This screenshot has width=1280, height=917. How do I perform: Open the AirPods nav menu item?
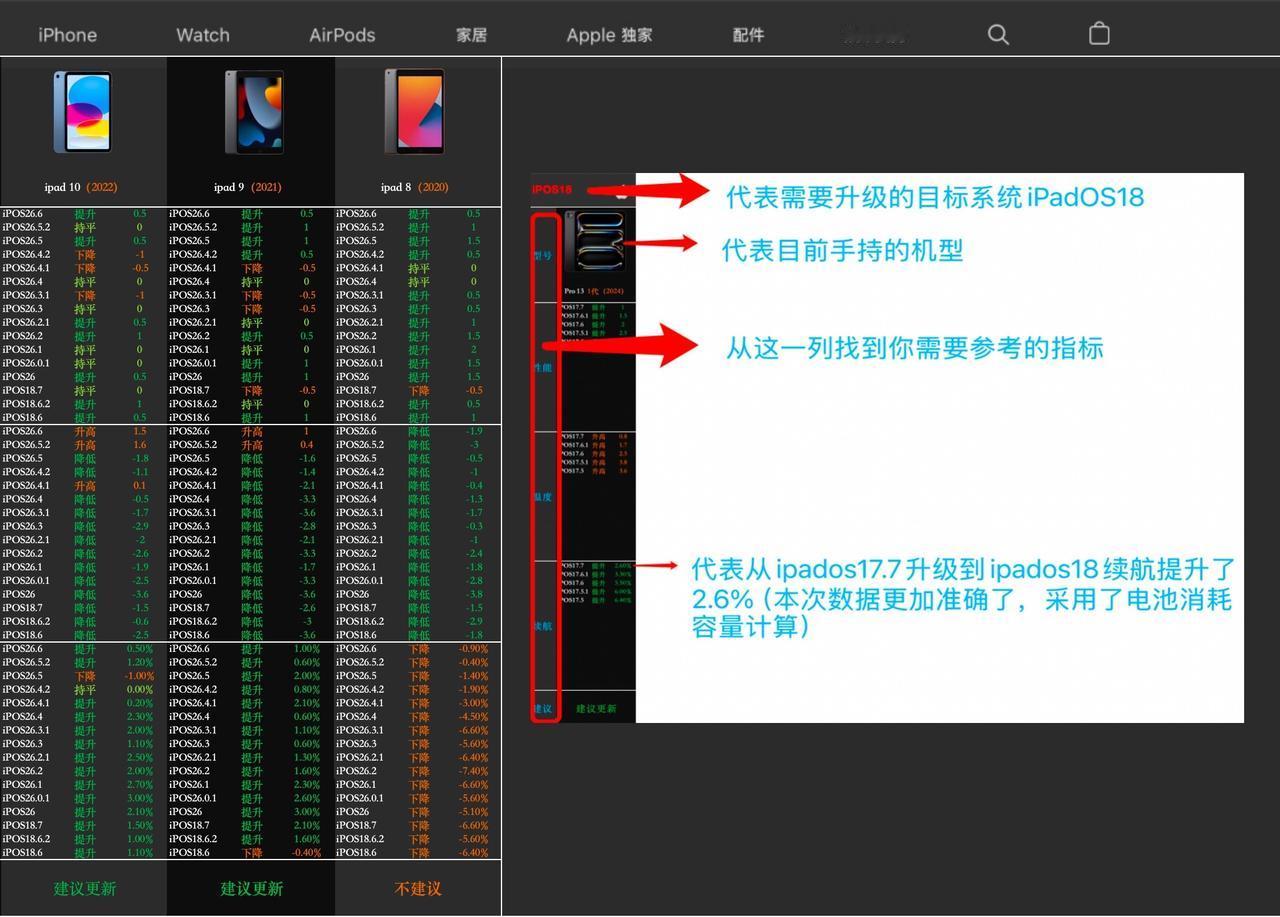[x=342, y=35]
